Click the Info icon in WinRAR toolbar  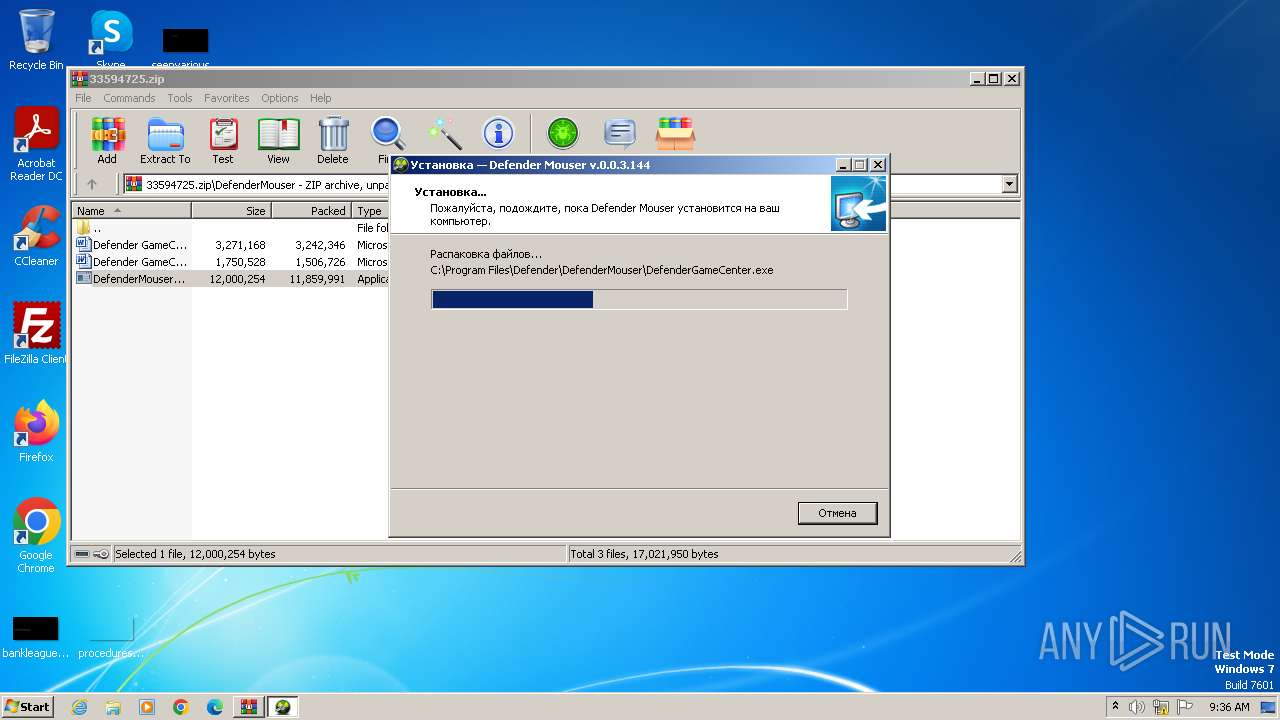498,133
